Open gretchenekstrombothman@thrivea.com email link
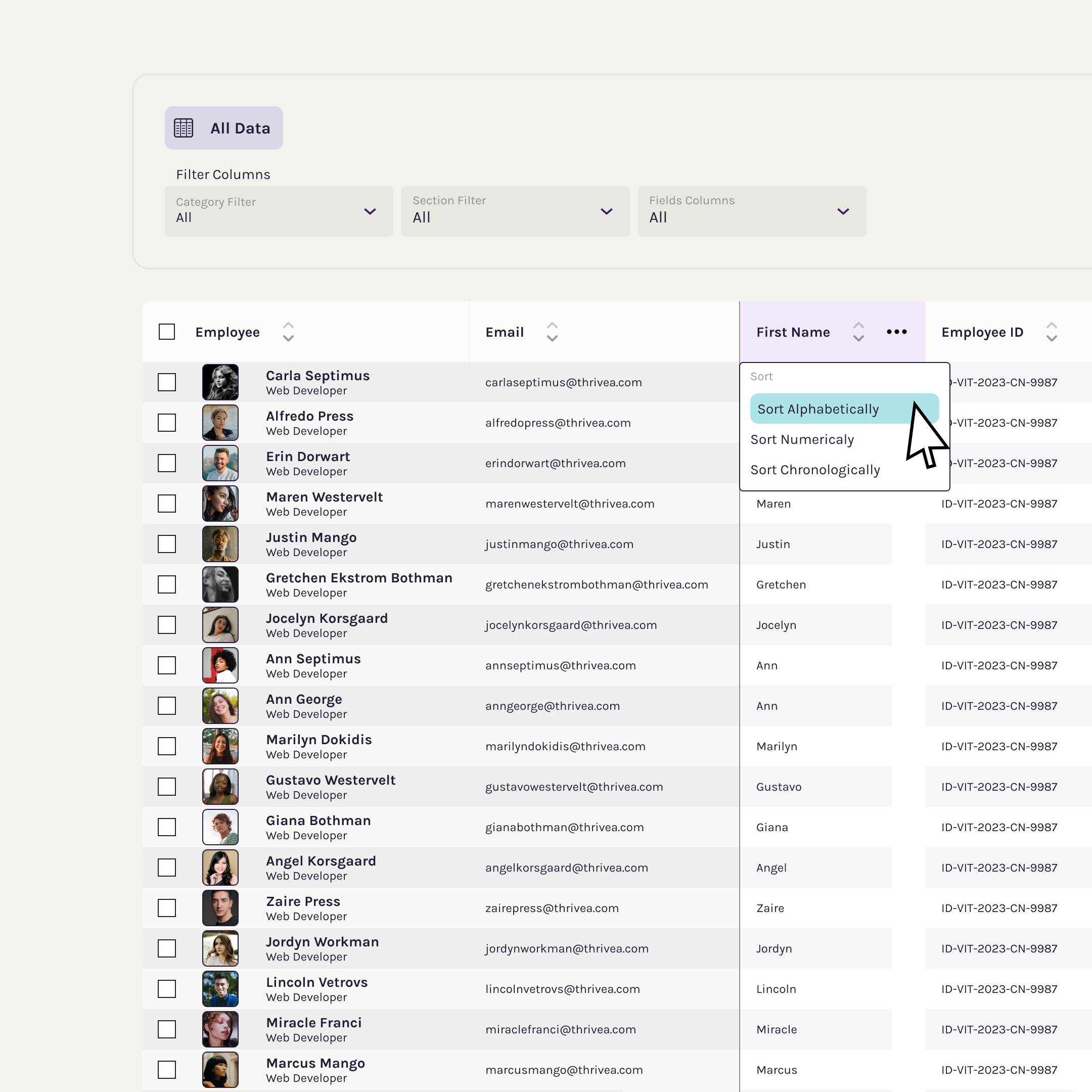The height and width of the screenshot is (1092, 1092). 597,584
